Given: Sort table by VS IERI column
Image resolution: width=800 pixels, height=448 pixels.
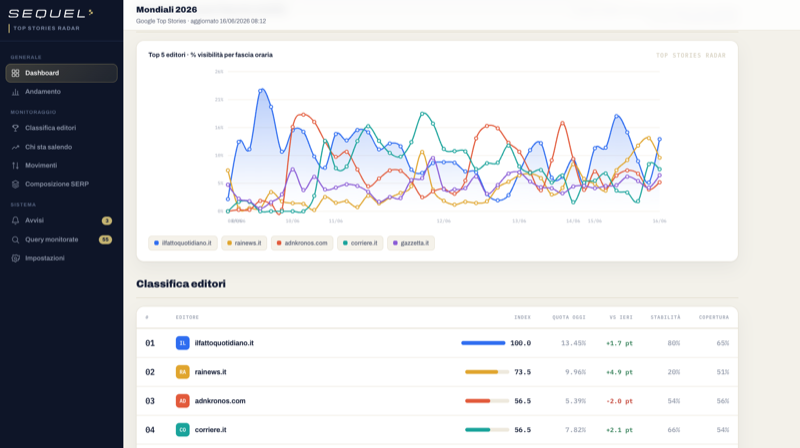Looking at the screenshot, I should 621,317.
